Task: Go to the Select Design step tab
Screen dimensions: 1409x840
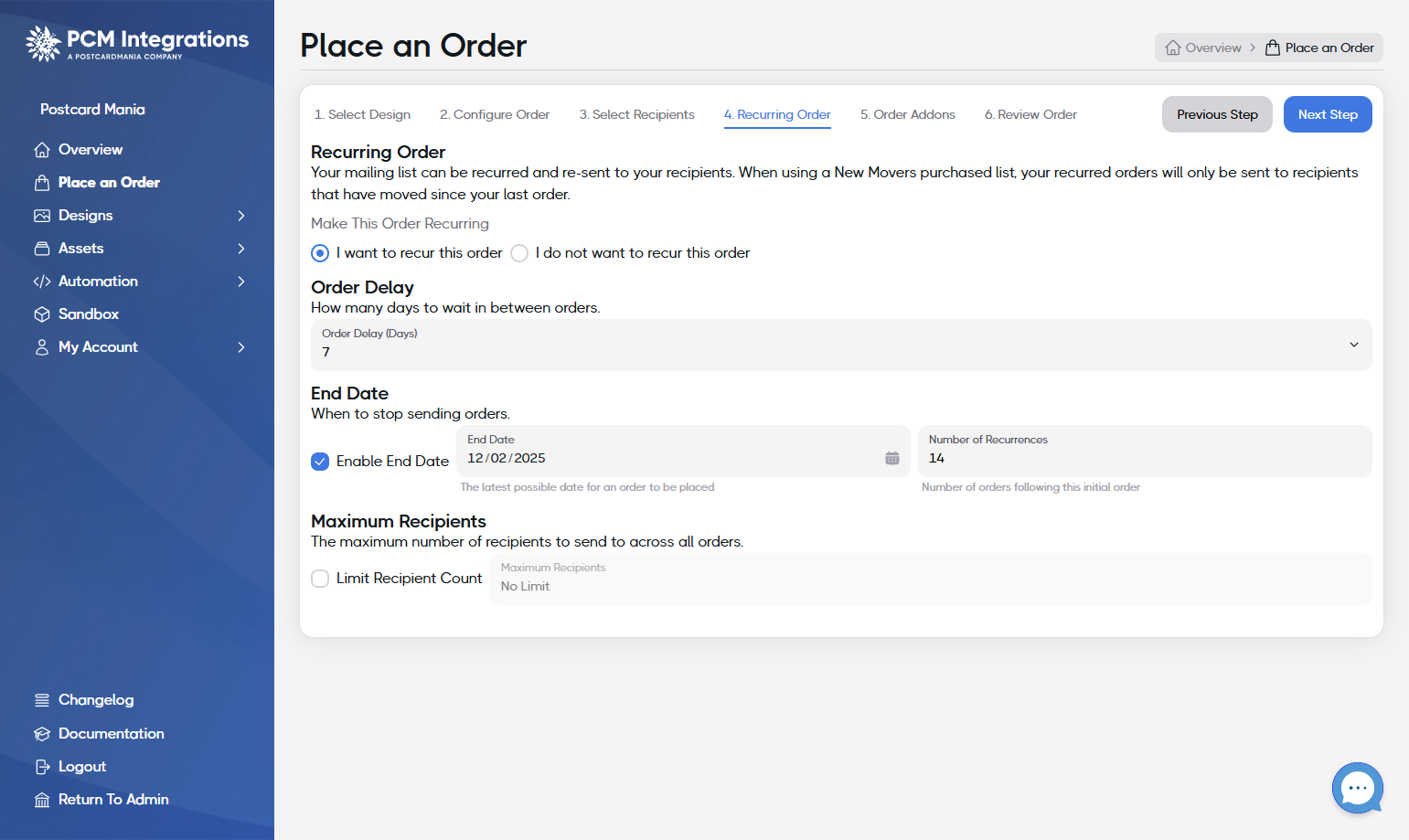Action: point(362,114)
